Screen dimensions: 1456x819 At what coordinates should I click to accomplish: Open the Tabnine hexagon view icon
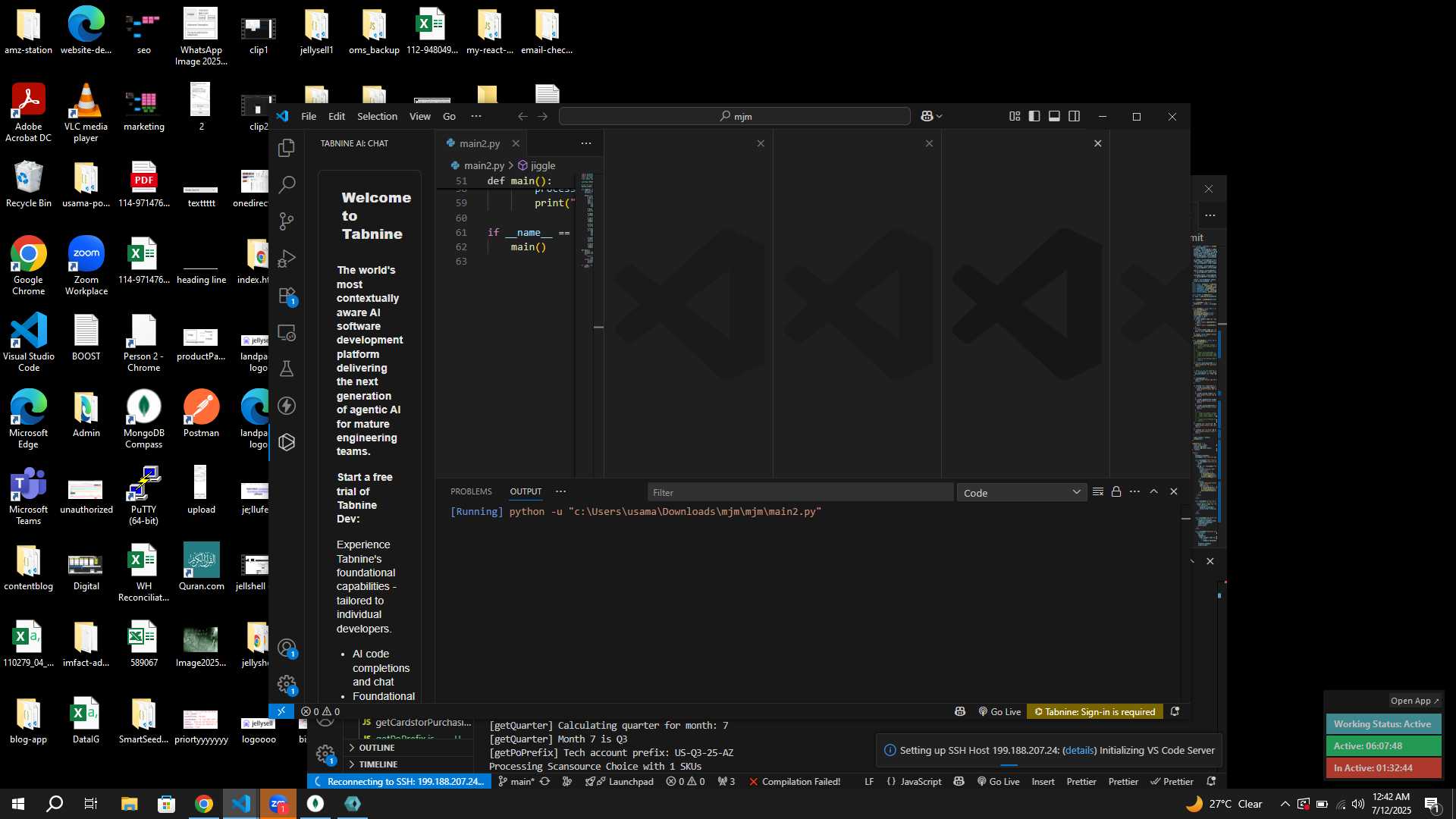pyautogui.click(x=287, y=442)
